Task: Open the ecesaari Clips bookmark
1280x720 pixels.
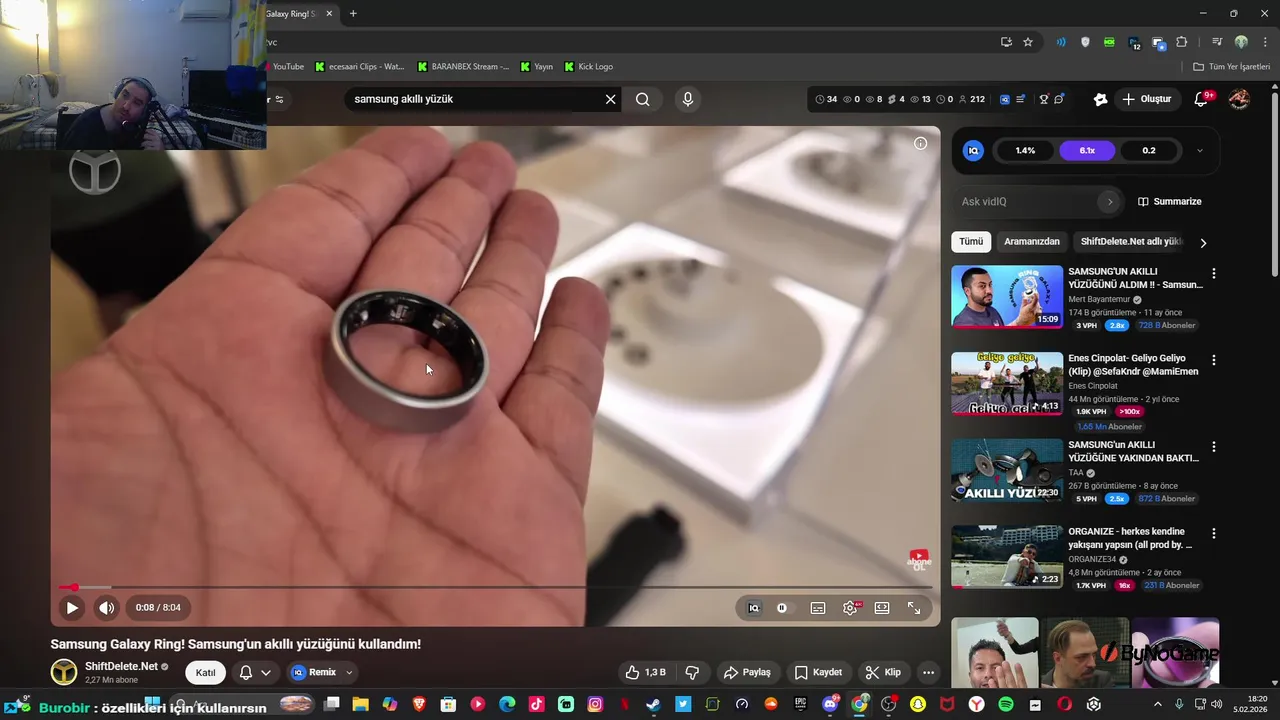Action: 359,67
